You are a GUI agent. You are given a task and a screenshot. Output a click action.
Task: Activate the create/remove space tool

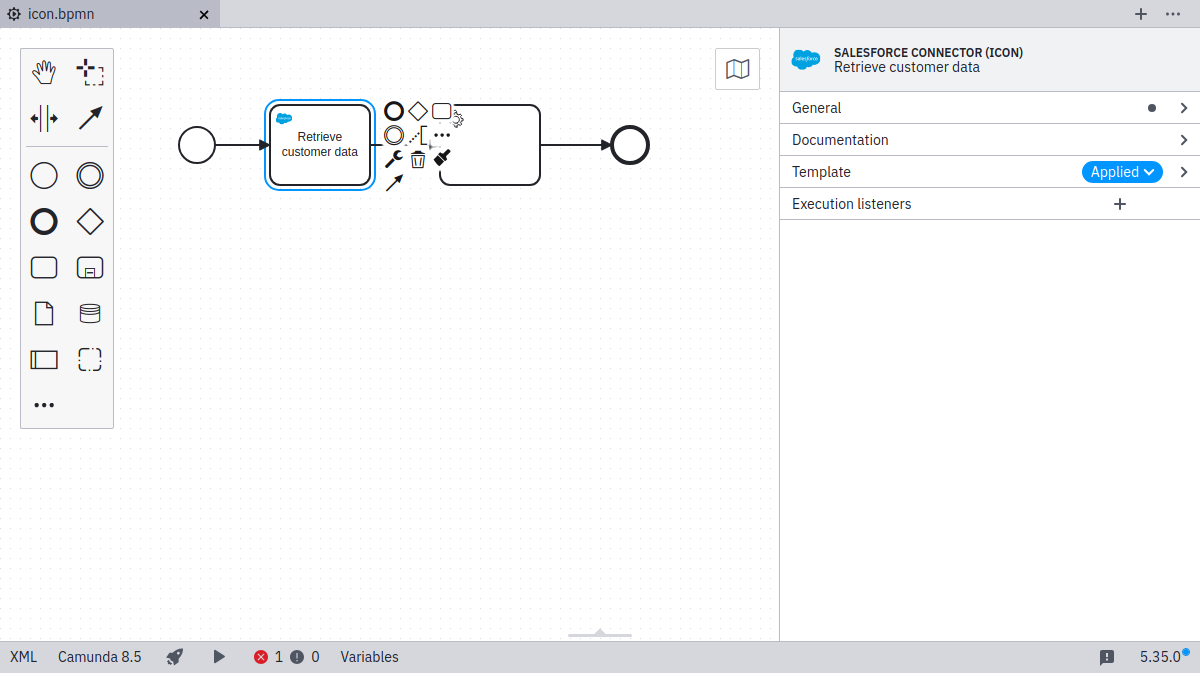click(x=44, y=118)
